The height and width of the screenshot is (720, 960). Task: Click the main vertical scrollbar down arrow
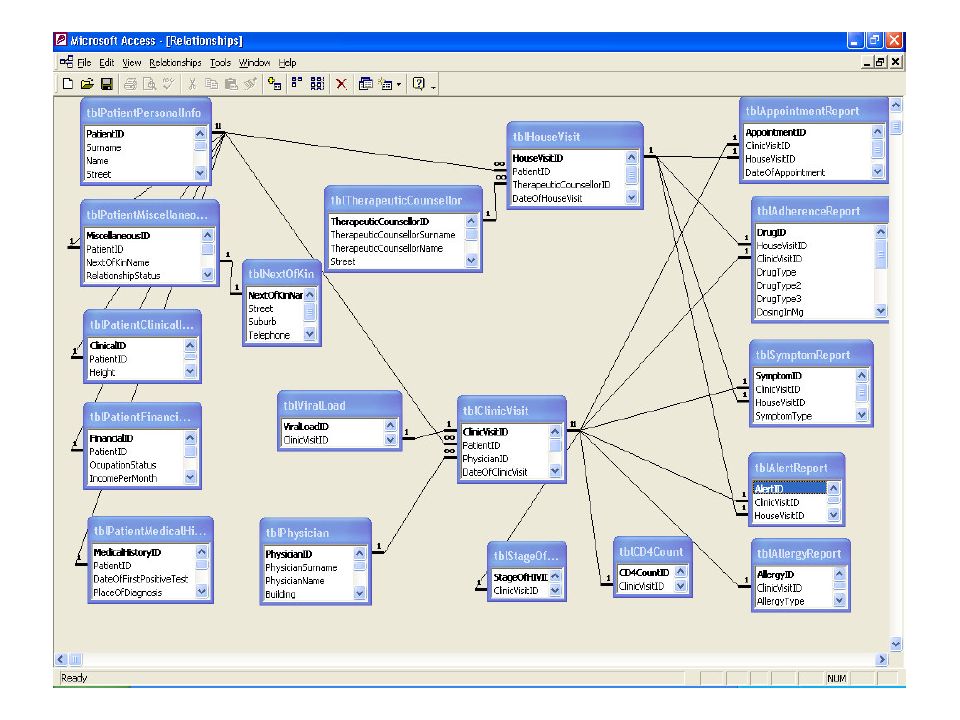tap(896, 644)
